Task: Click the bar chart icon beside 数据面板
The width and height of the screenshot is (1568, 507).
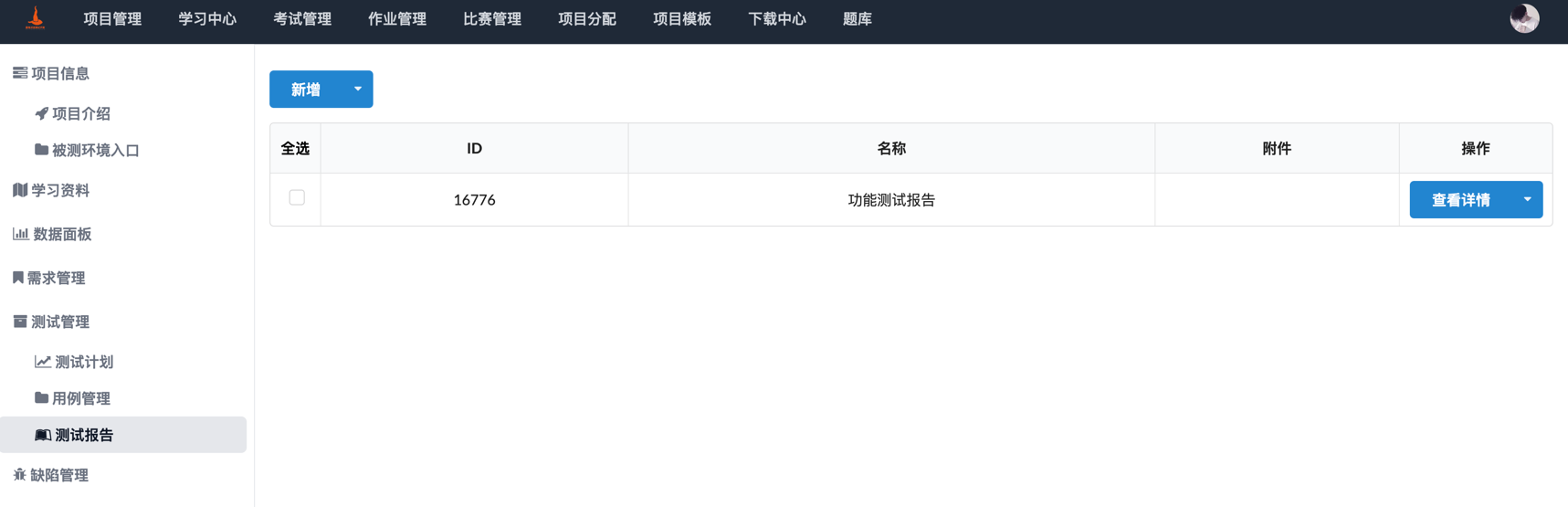Action: pos(20,234)
